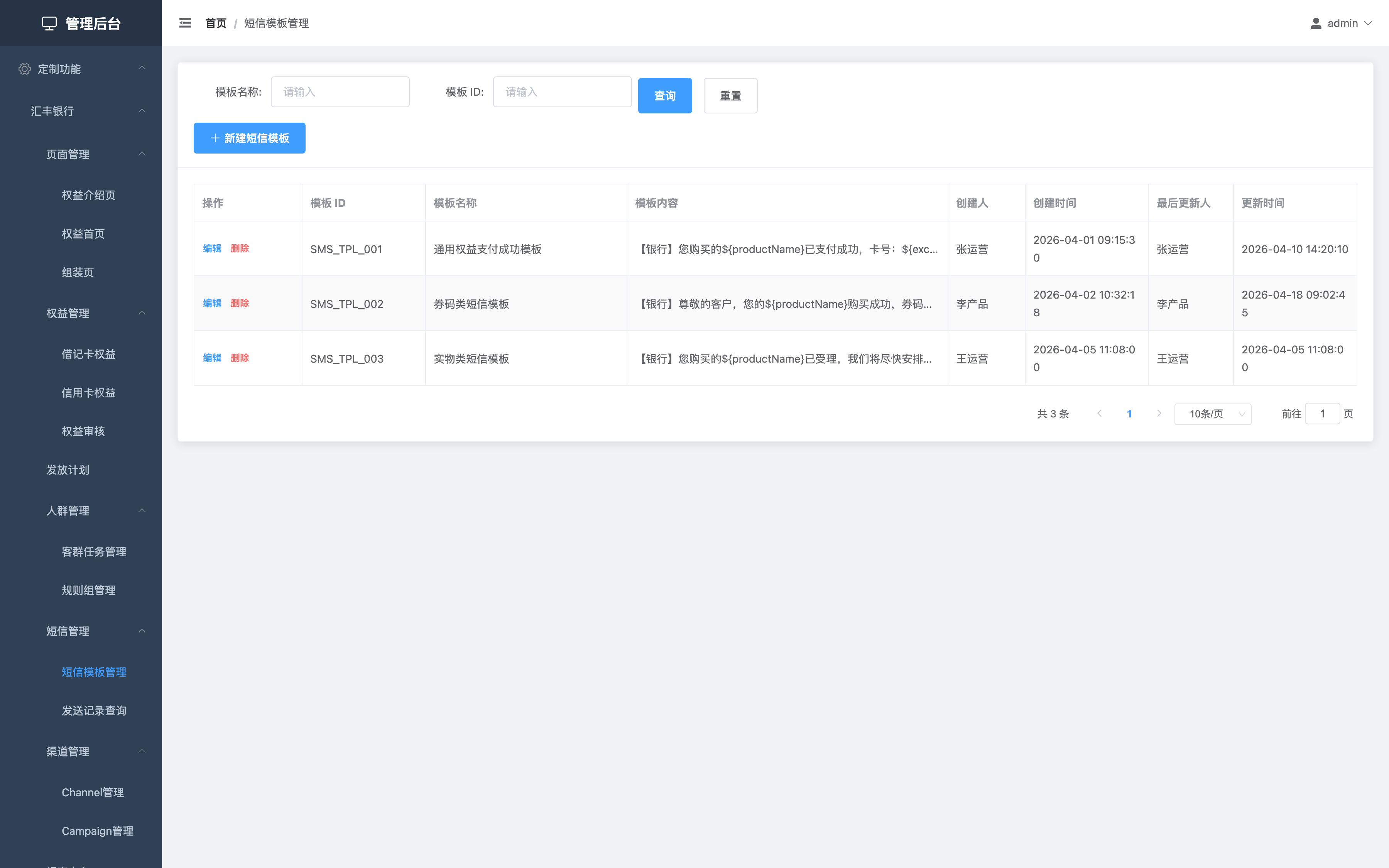
Task: Collapse the 页面管理 submenu
Action: tap(81, 154)
